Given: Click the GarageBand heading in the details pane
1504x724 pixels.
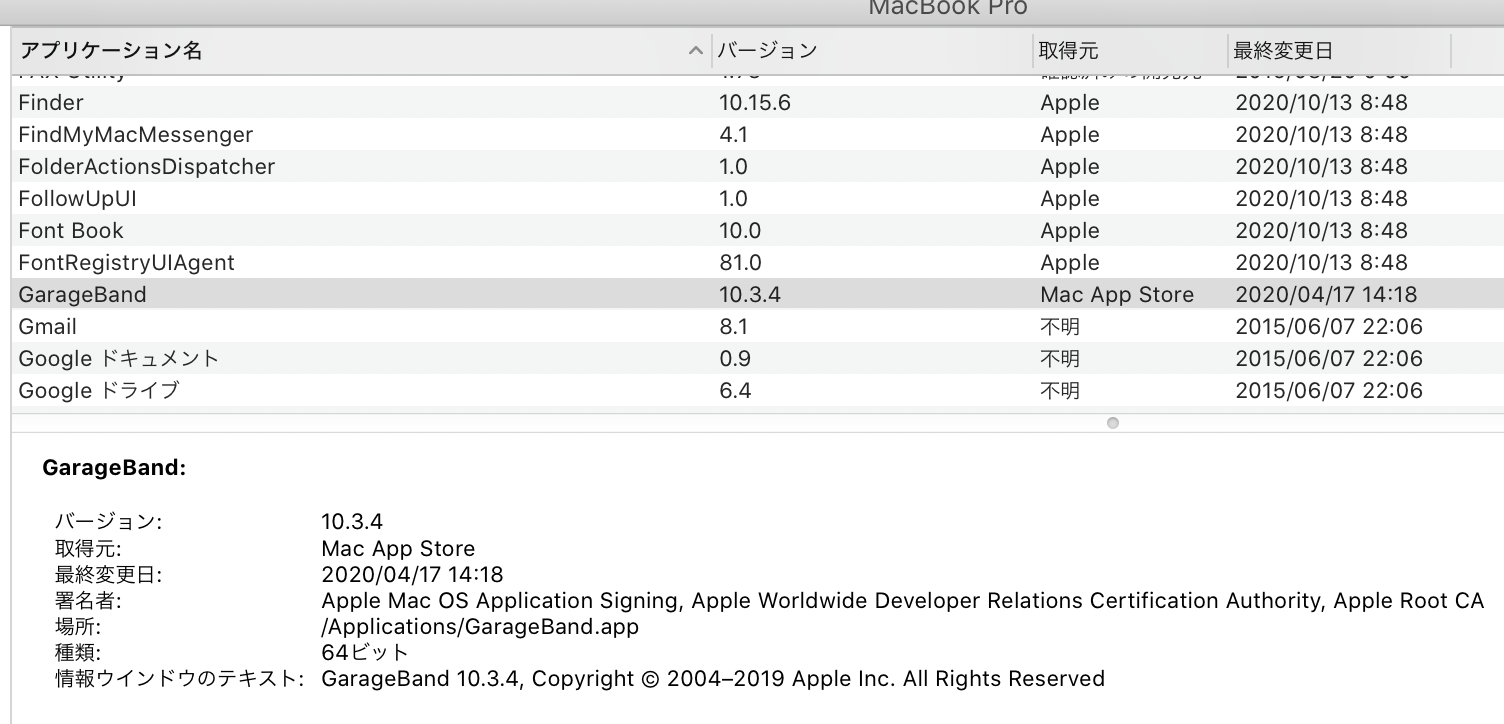Looking at the screenshot, I should (x=114, y=467).
